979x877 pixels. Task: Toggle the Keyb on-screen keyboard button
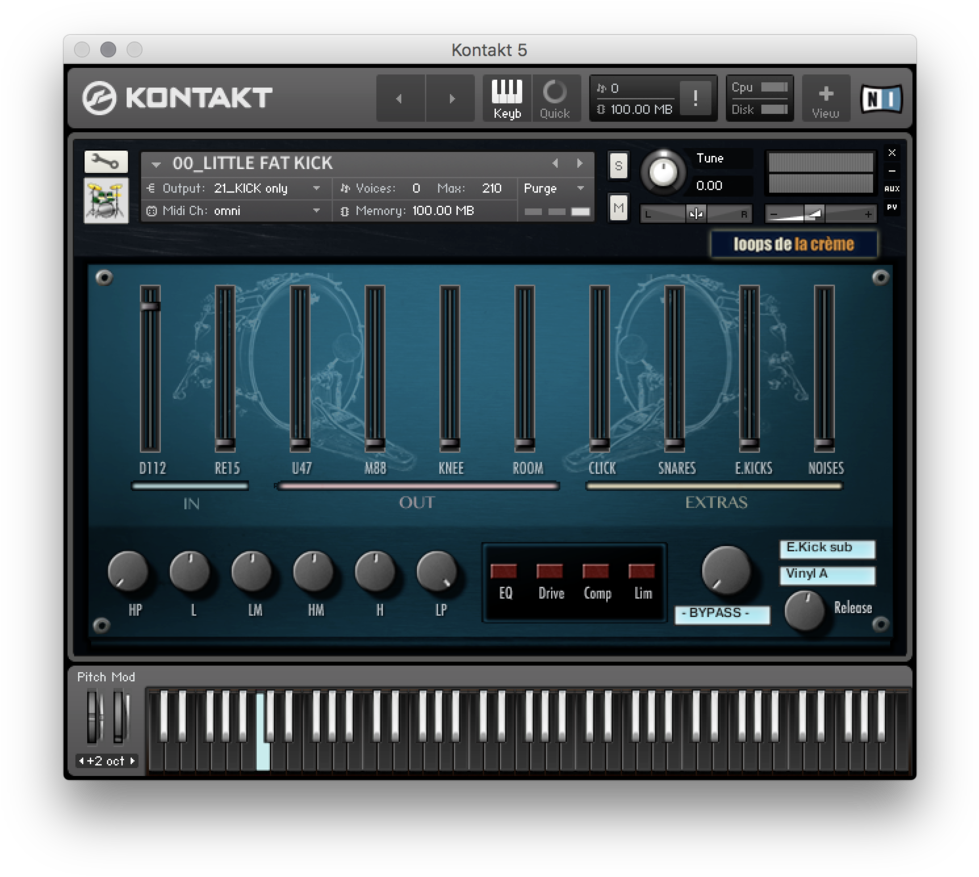coord(506,99)
